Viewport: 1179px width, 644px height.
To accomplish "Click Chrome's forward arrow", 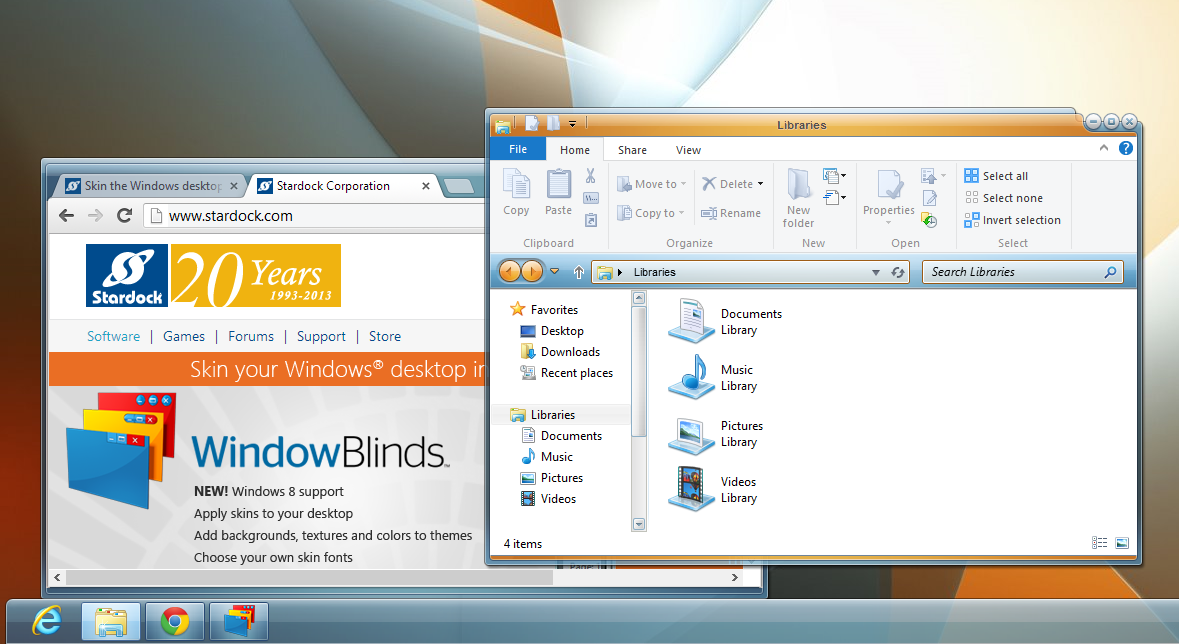I will point(95,216).
